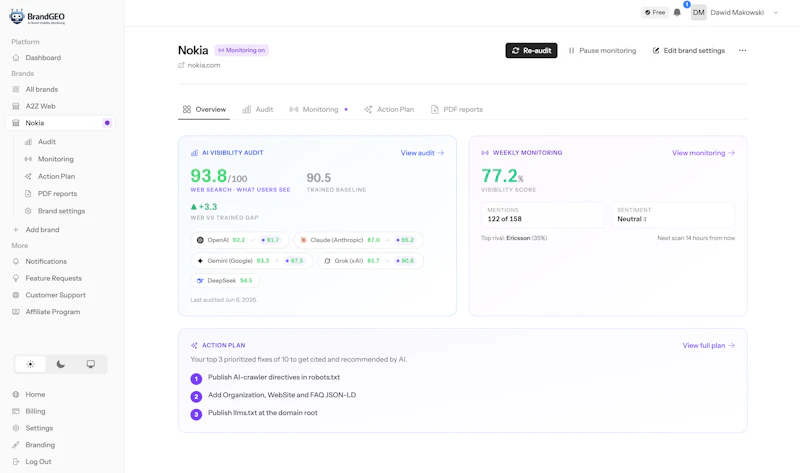
Task: Open Brand settings in the sidebar
Action: 61,211
